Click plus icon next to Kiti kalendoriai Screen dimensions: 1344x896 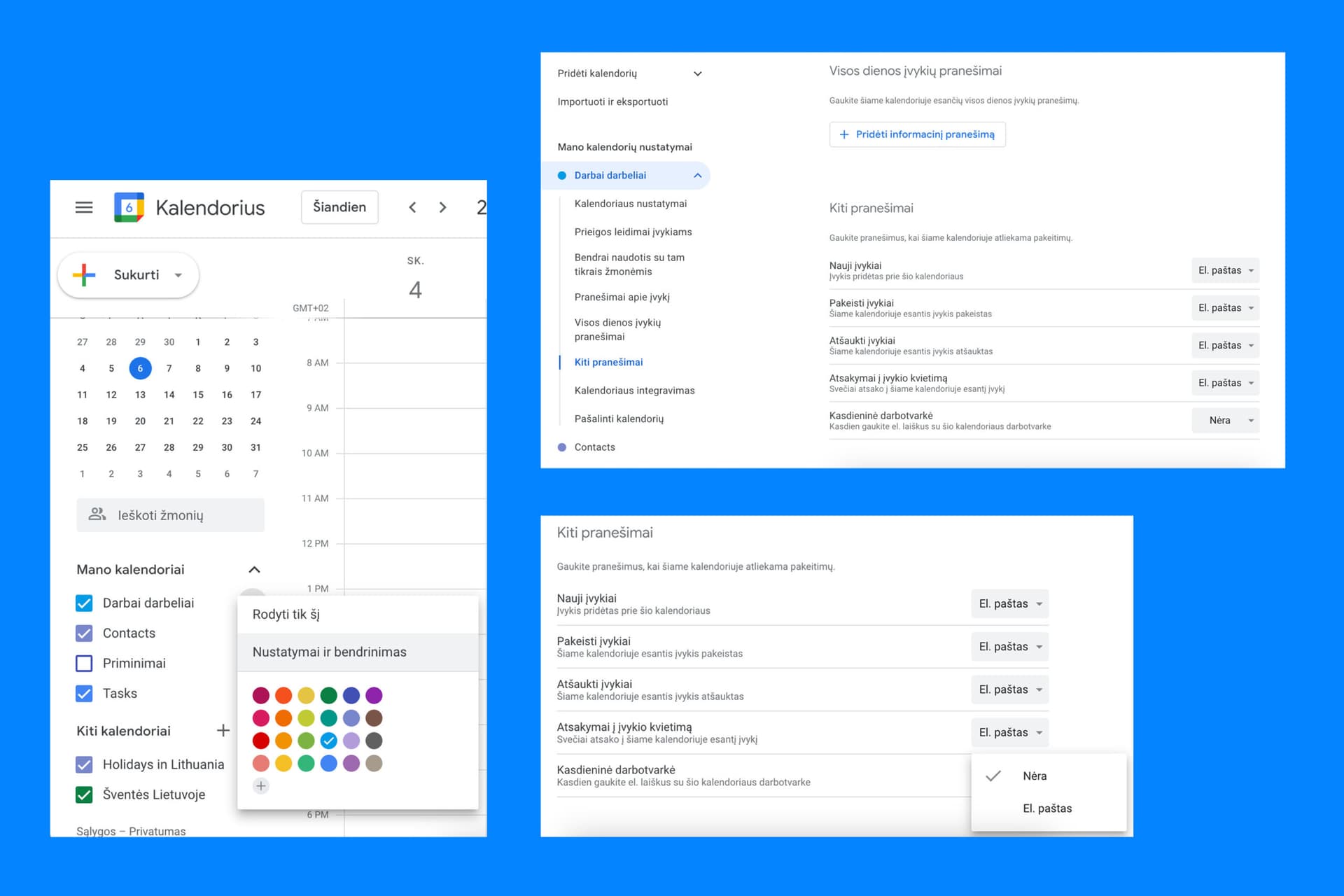tap(223, 731)
